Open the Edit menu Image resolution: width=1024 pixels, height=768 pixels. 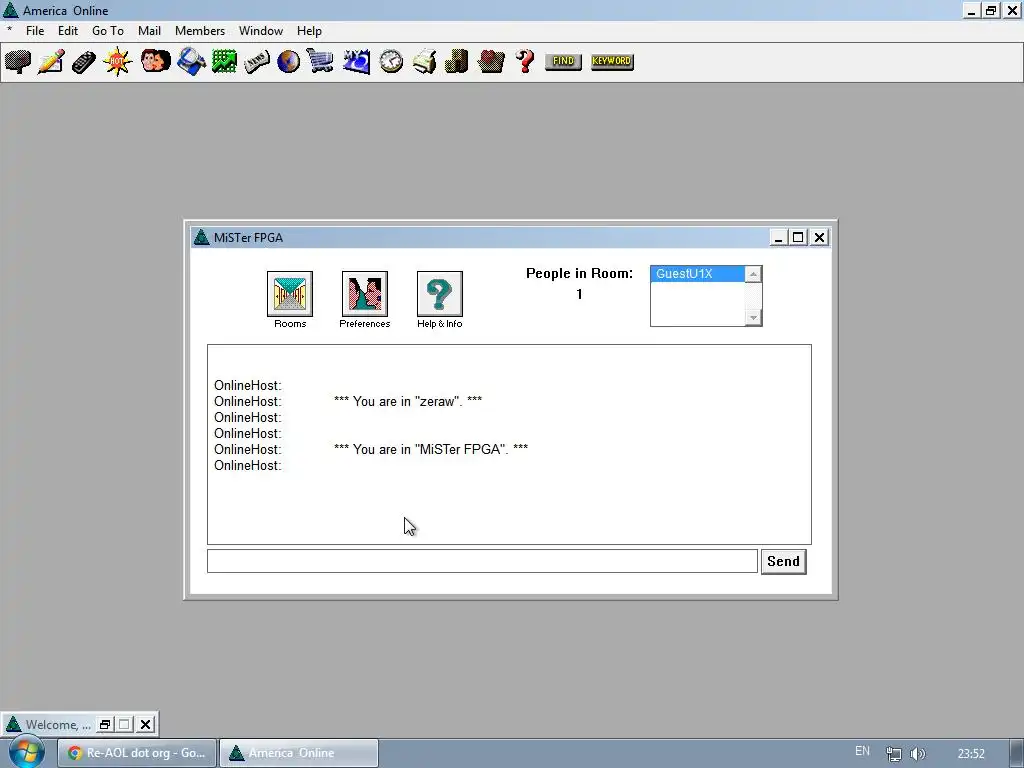click(x=67, y=31)
